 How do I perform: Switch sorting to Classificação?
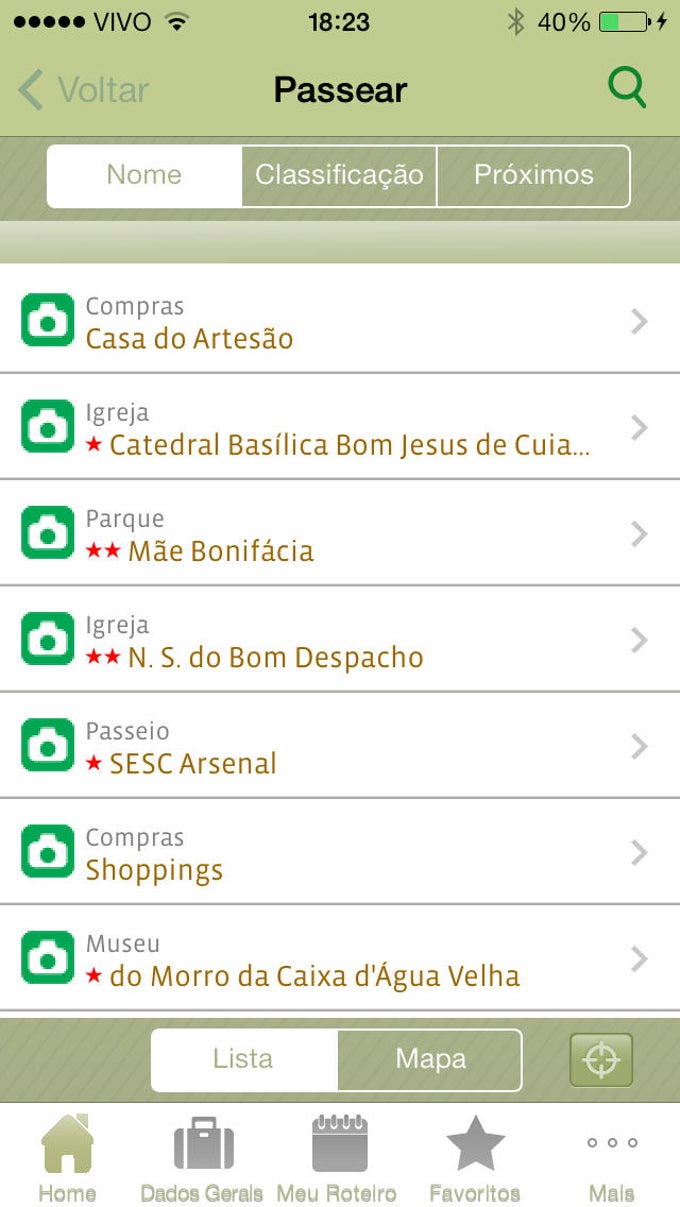(339, 176)
